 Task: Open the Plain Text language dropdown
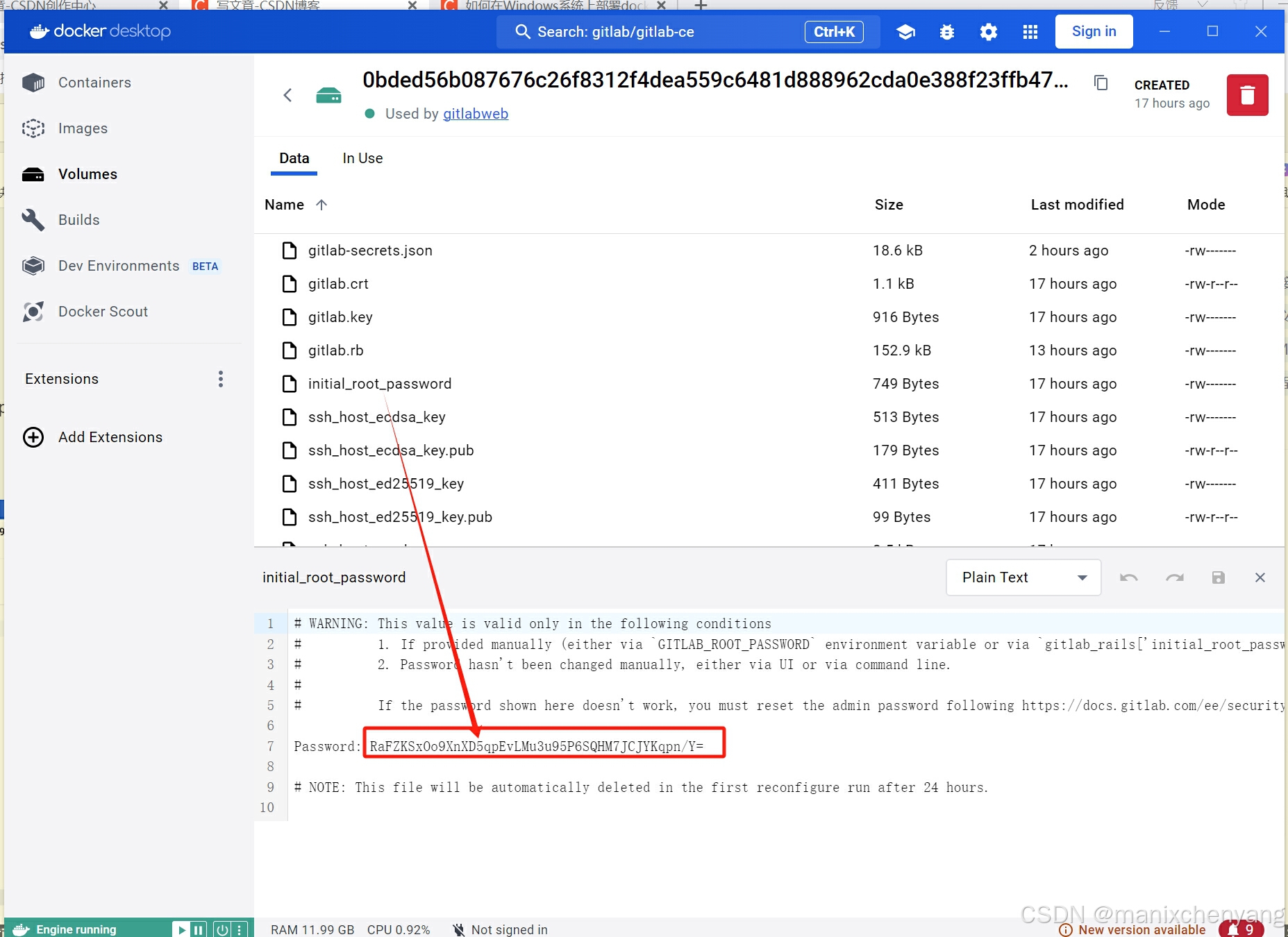[x=1023, y=577]
